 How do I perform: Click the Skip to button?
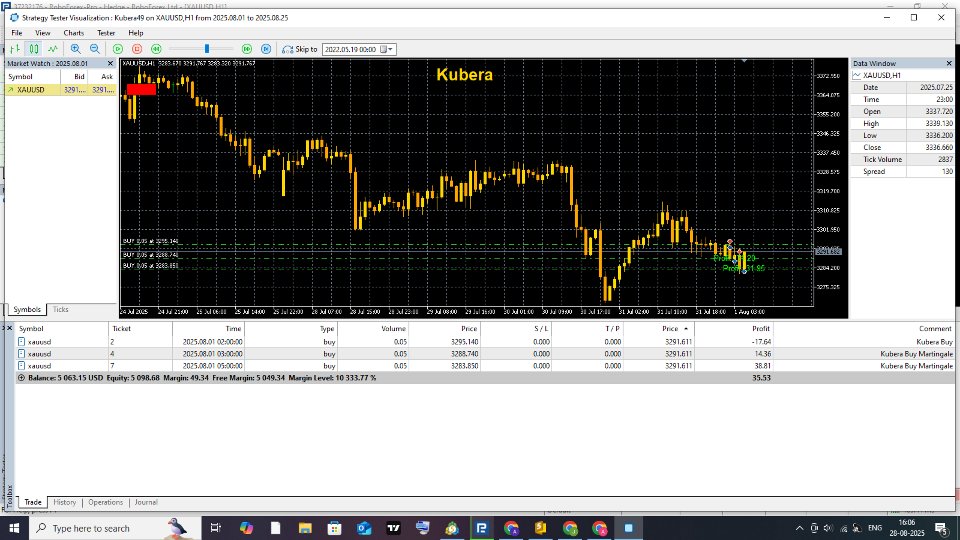point(299,49)
